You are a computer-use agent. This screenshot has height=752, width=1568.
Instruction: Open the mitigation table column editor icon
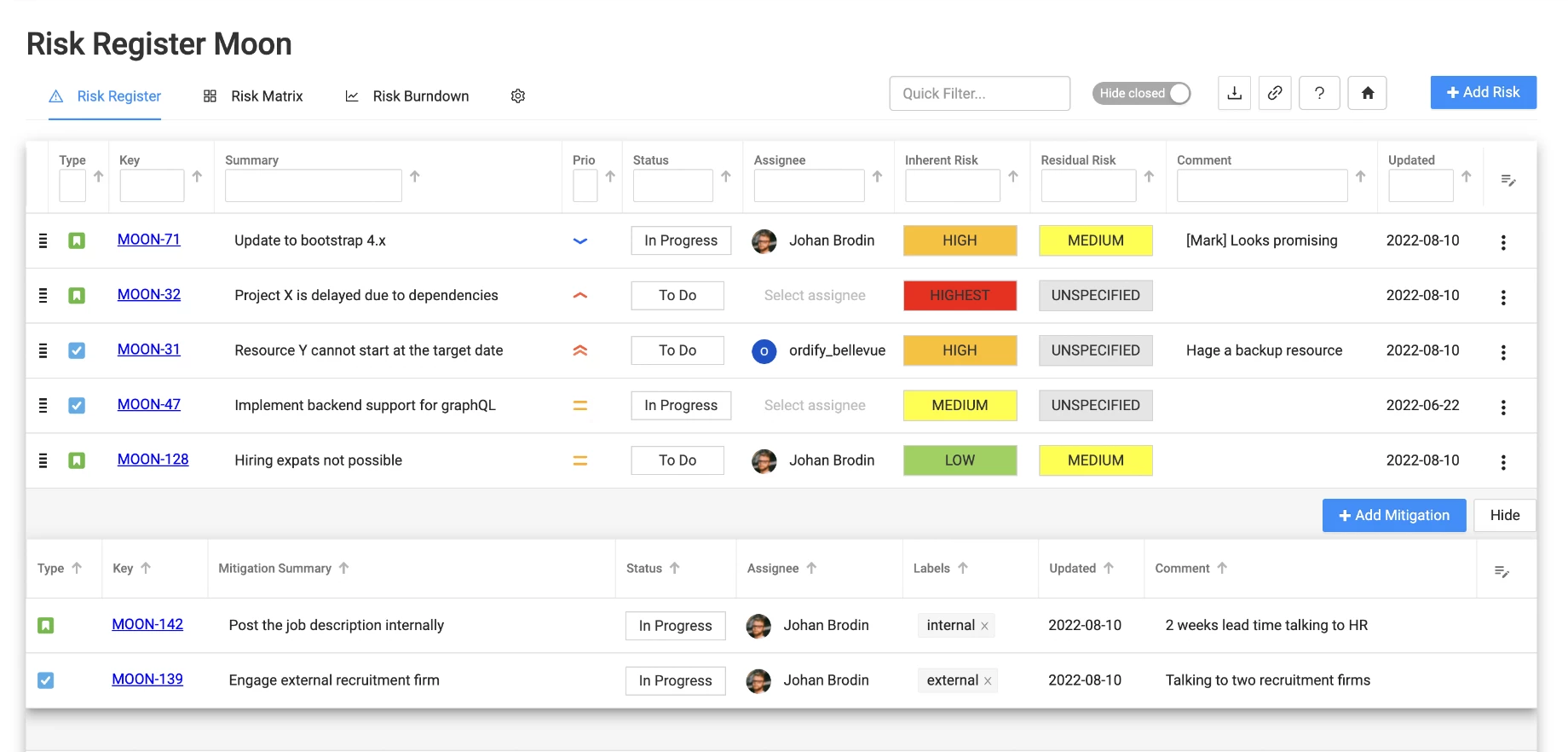(1502, 571)
